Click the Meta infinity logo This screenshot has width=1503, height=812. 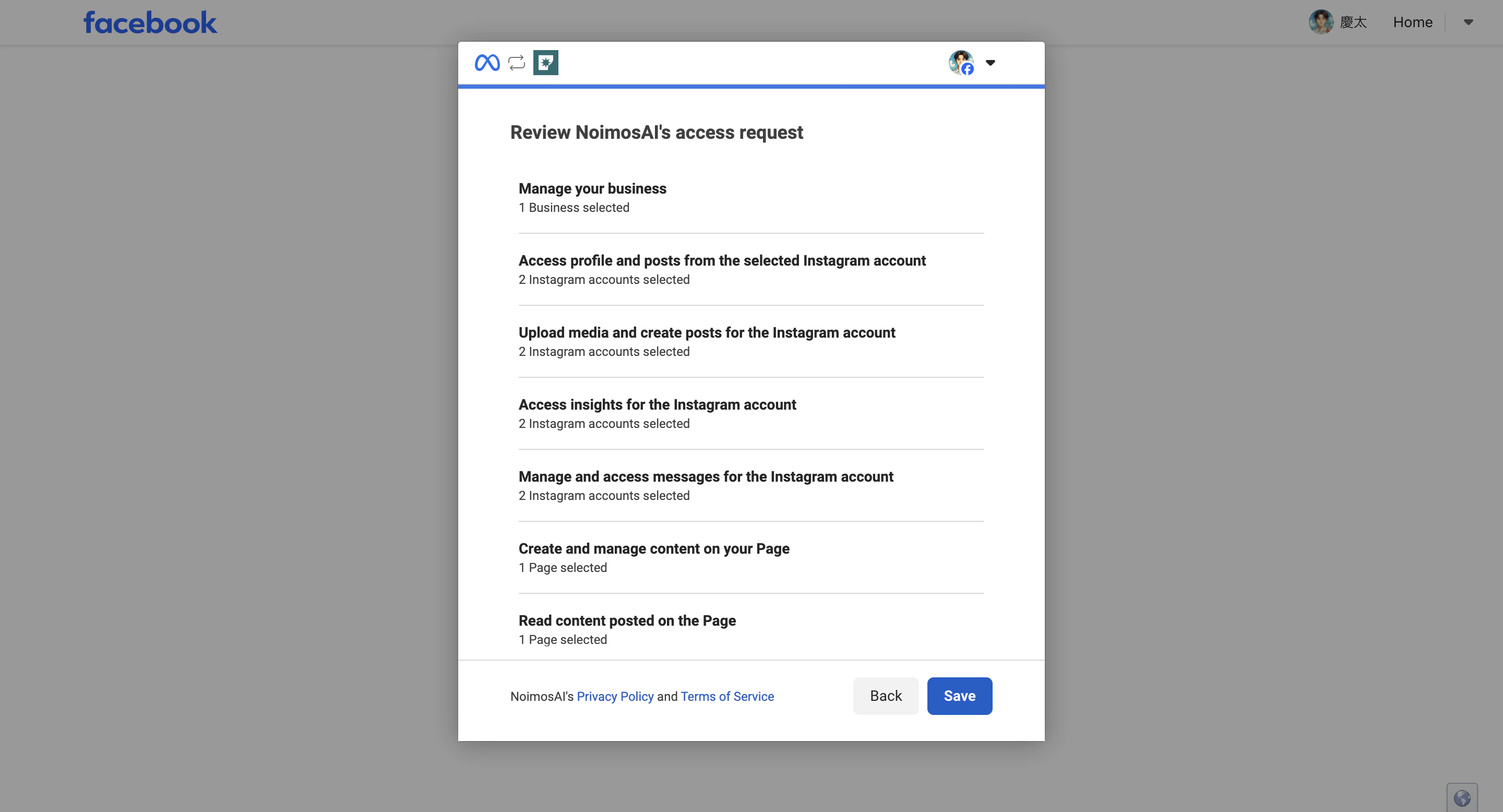(487, 63)
